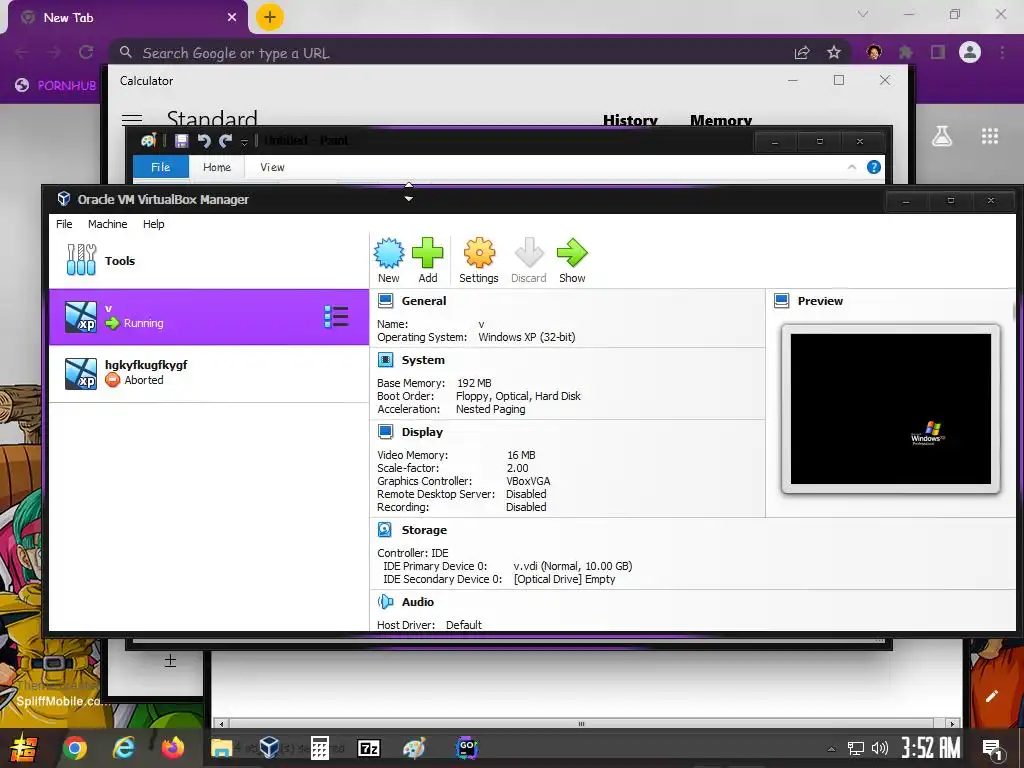Click the Discard toolbar button
Image resolution: width=1024 pixels, height=768 pixels.
click(x=528, y=260)
